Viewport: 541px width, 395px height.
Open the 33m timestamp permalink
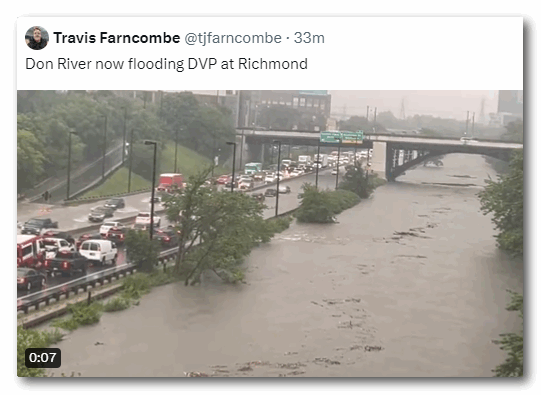tap(309, 38)
